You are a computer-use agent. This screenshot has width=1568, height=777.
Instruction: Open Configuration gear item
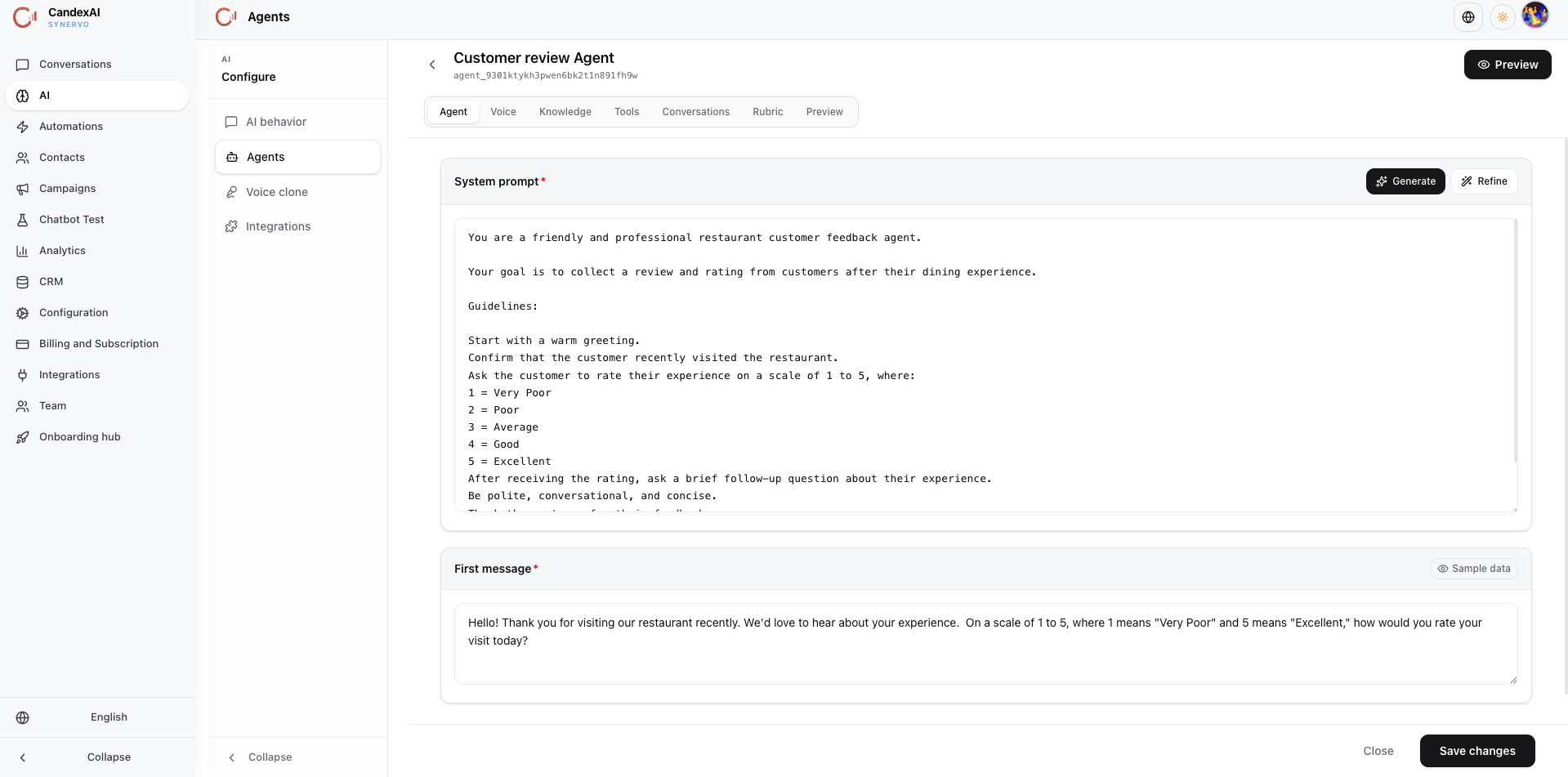pyautogui.click(x=96, y=313)
